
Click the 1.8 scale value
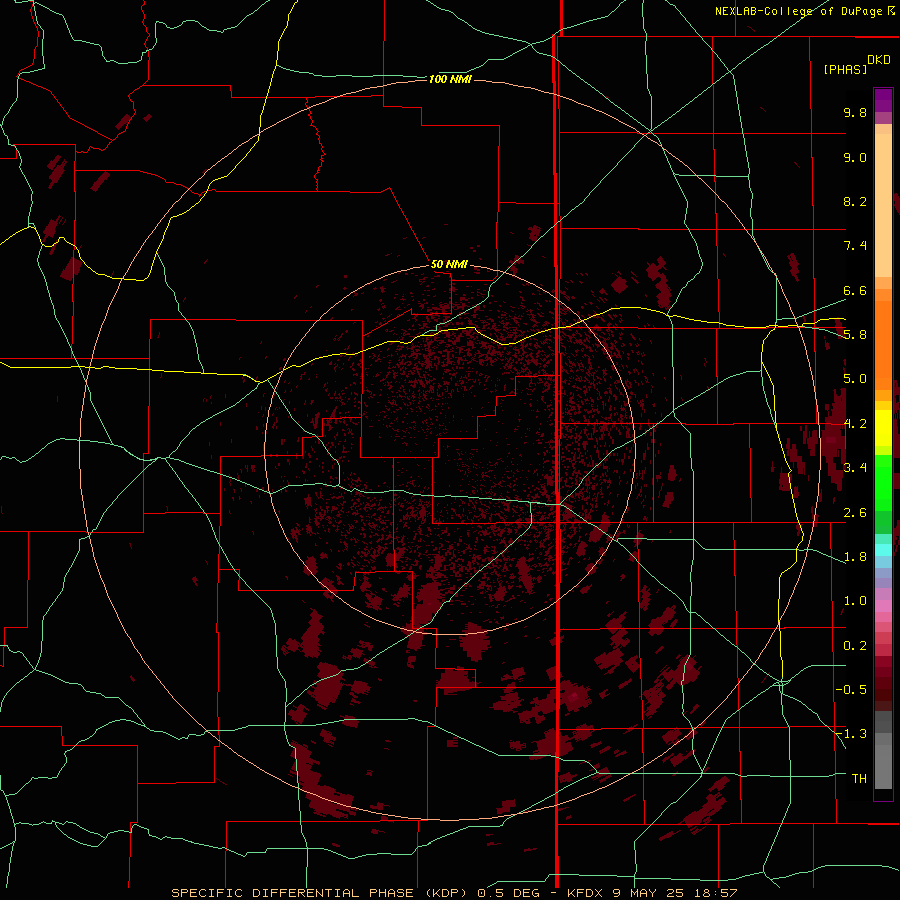click(x=855, y=557)
